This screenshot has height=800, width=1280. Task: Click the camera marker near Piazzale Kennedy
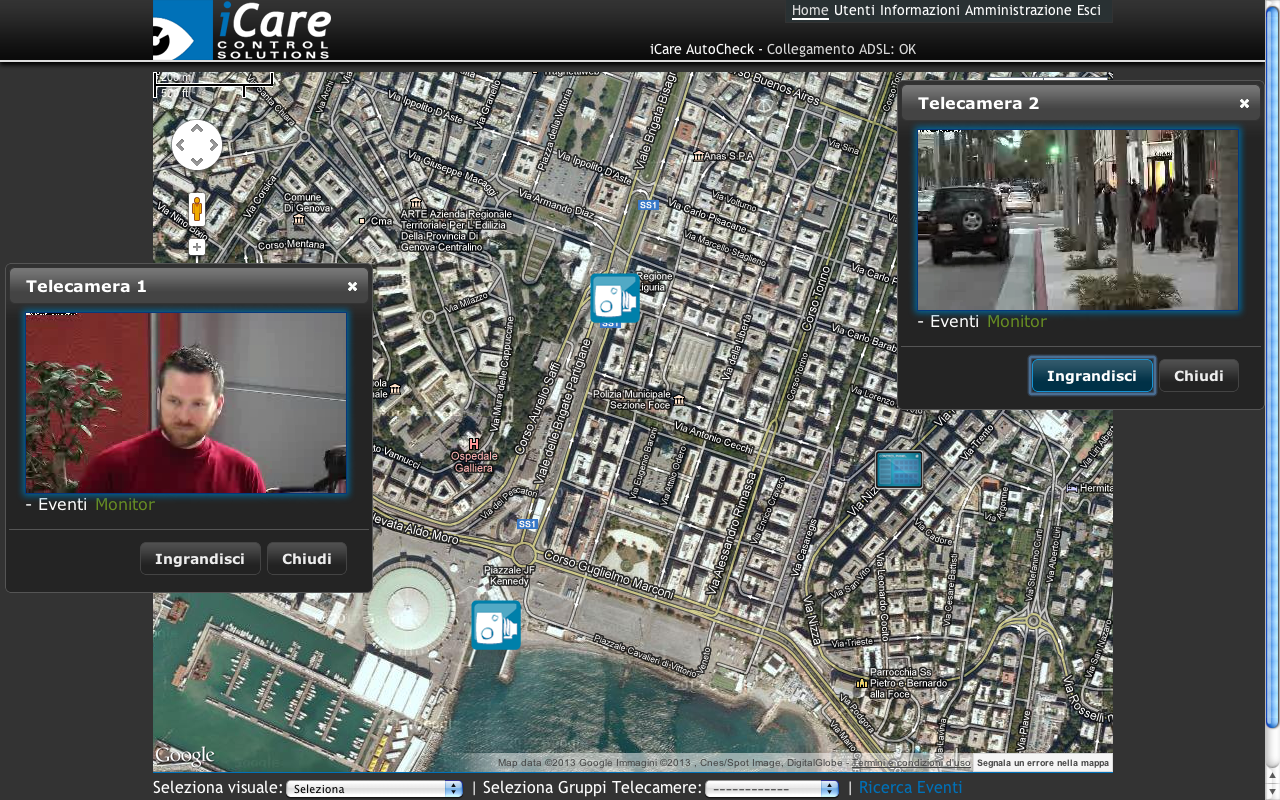(496, 625)
